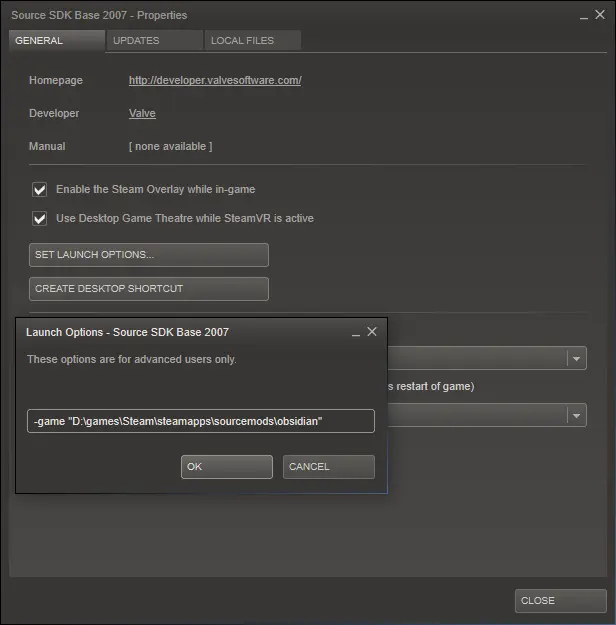Cancel the Launch Options dialog
Viewport: 616px width, 625px height.
click(x=329, y=467)
